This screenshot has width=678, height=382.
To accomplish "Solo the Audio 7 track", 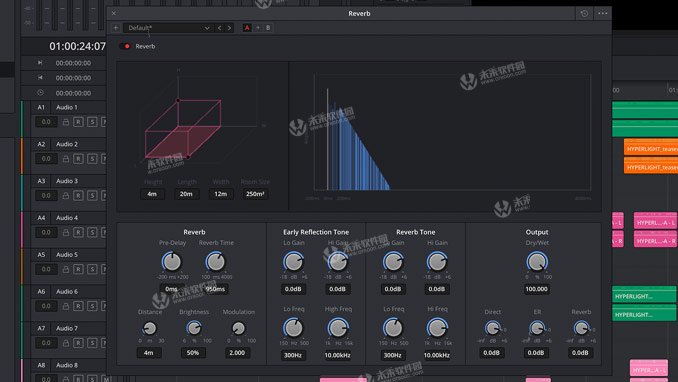I will pos(92,343).
